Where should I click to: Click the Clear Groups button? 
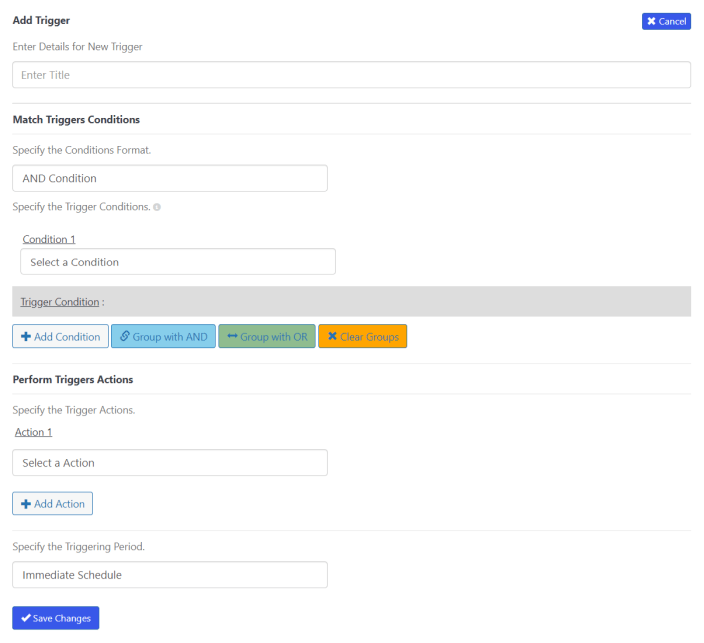click(363, 336)
